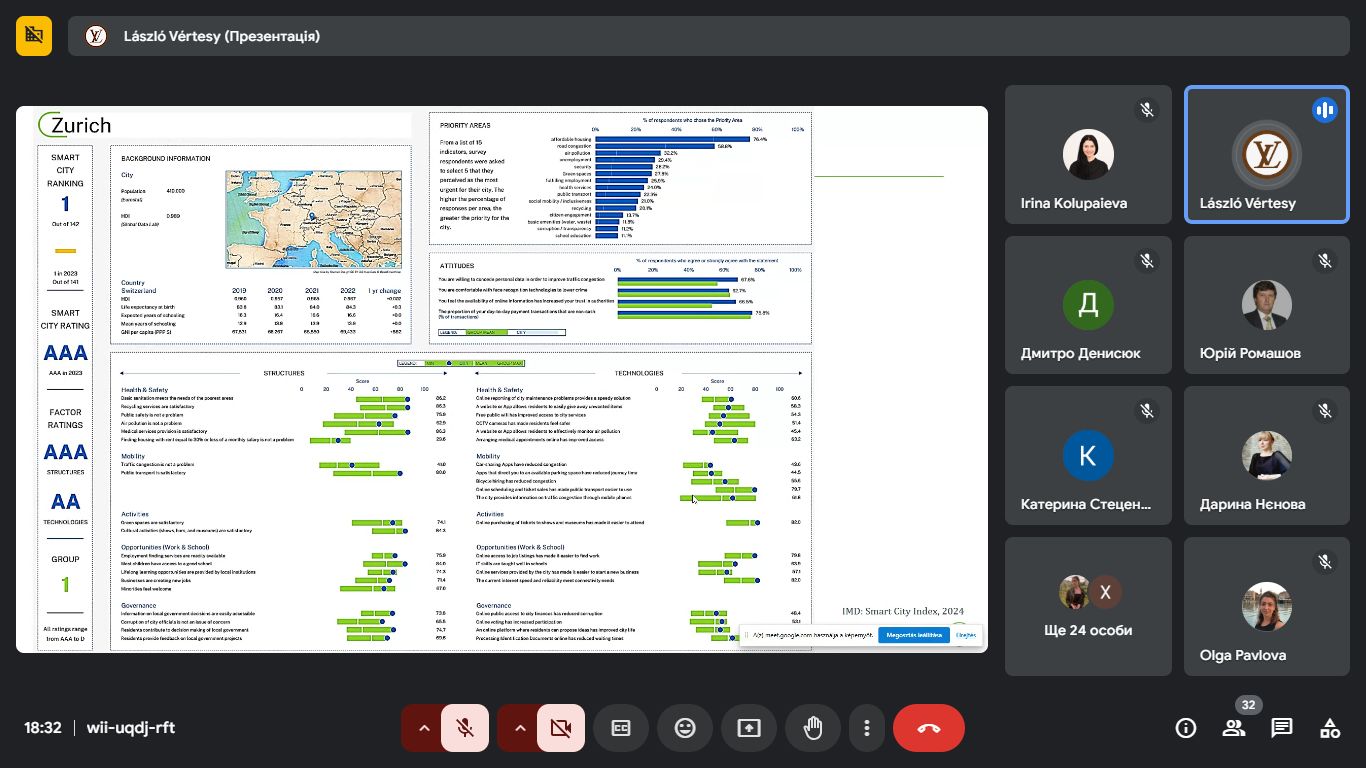The width and height of the screenshot is (1366, 768).
Task: Click the present screen button
Action: (x=749, y=728)
